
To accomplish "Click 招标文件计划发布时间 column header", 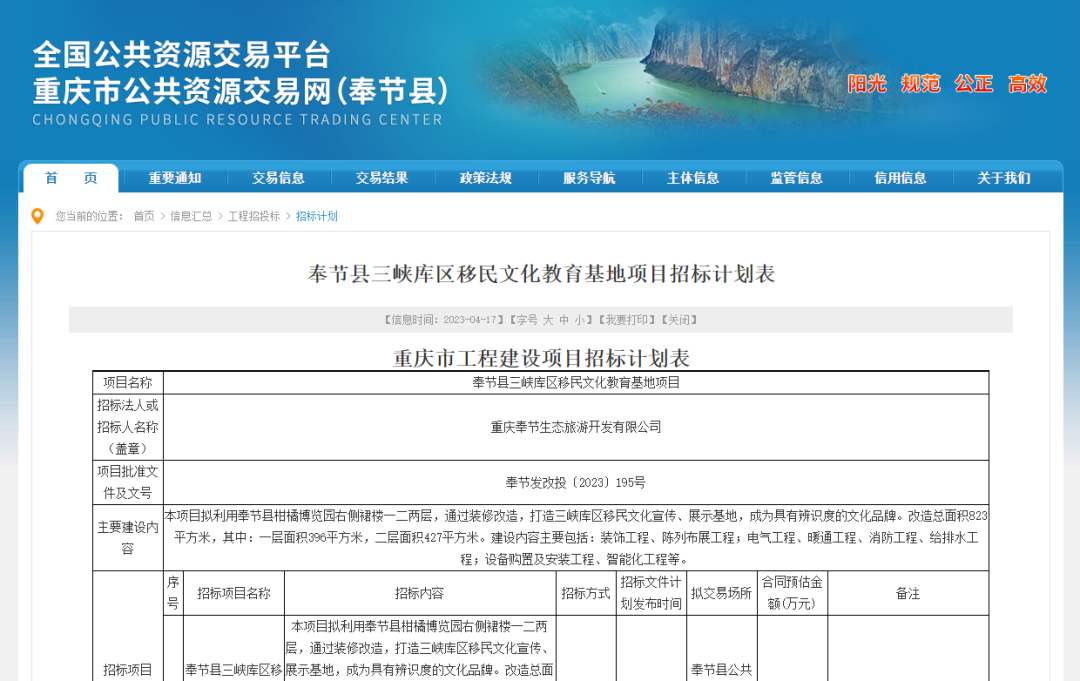I will click(x=651, y=593).
